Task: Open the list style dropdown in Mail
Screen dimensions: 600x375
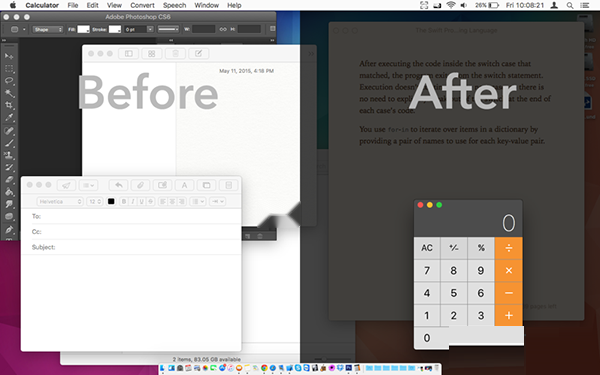Action: pos(198,201)
